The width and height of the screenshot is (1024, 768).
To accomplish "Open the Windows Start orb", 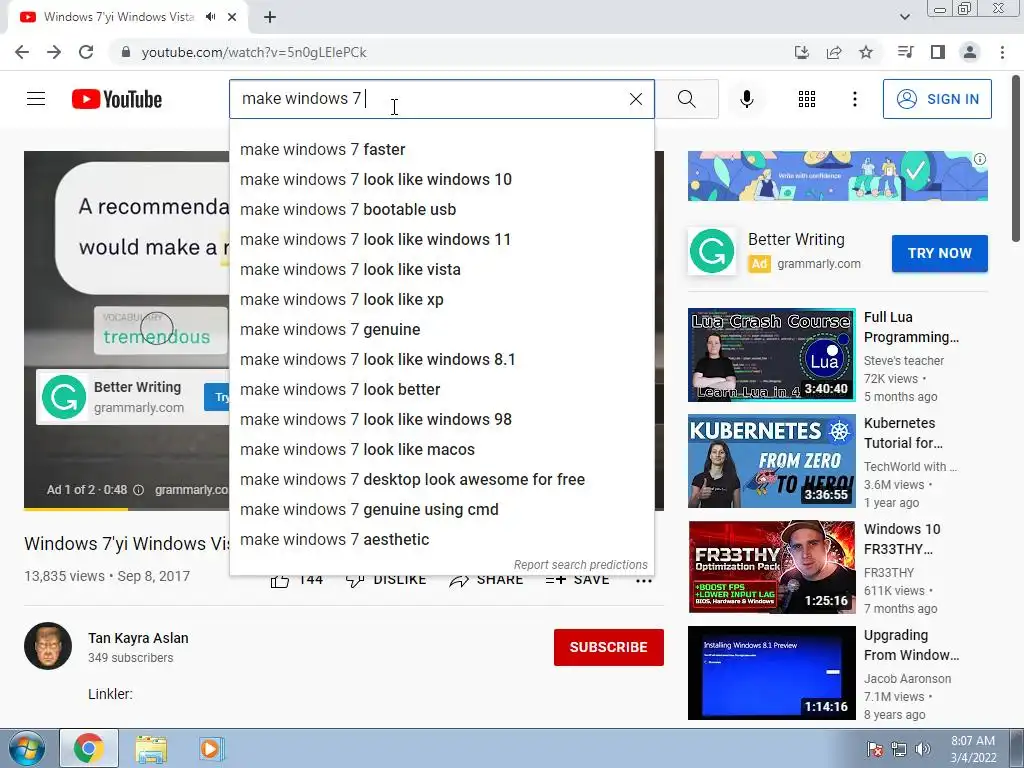I will coord(27,748).
